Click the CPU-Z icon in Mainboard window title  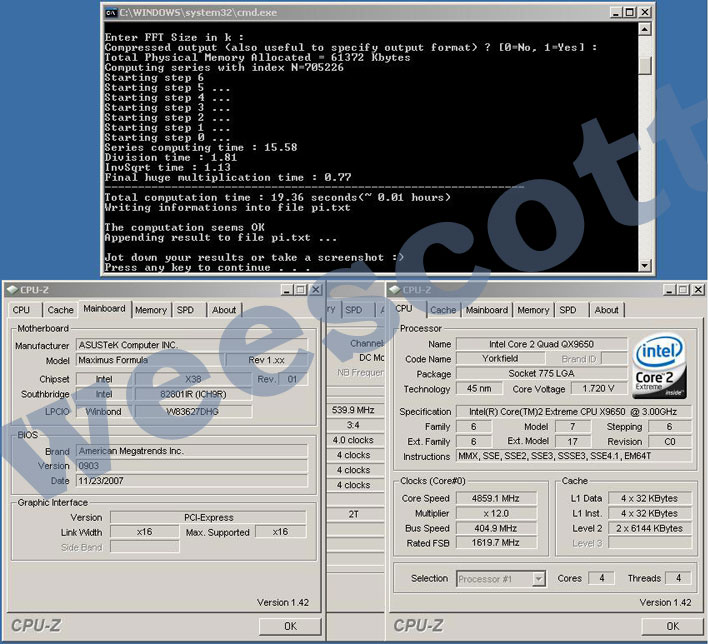(13, 289)
